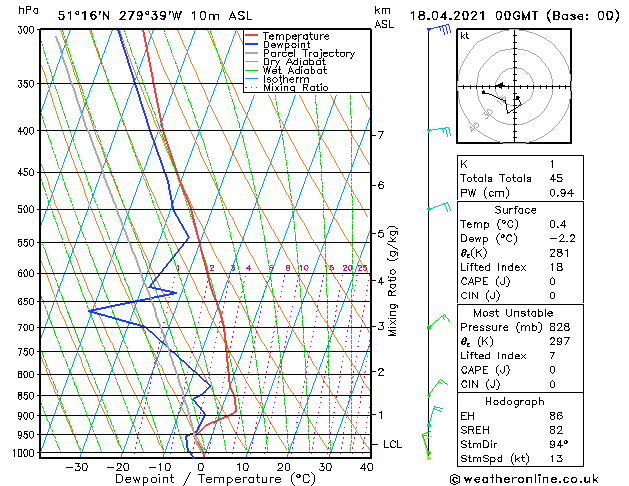Click the coordinates '51°16'N 279°39'W' title
Viewport: 629px width, 486px height.
click(x=120, y=16)
